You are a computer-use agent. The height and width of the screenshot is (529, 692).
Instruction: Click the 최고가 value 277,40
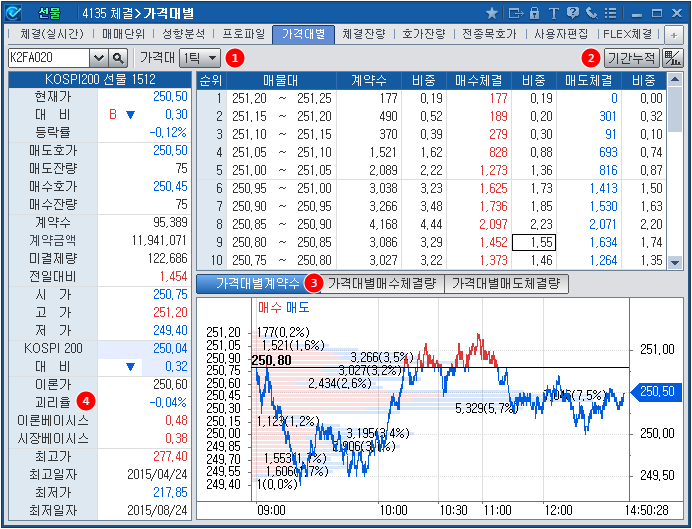(170, 456)
